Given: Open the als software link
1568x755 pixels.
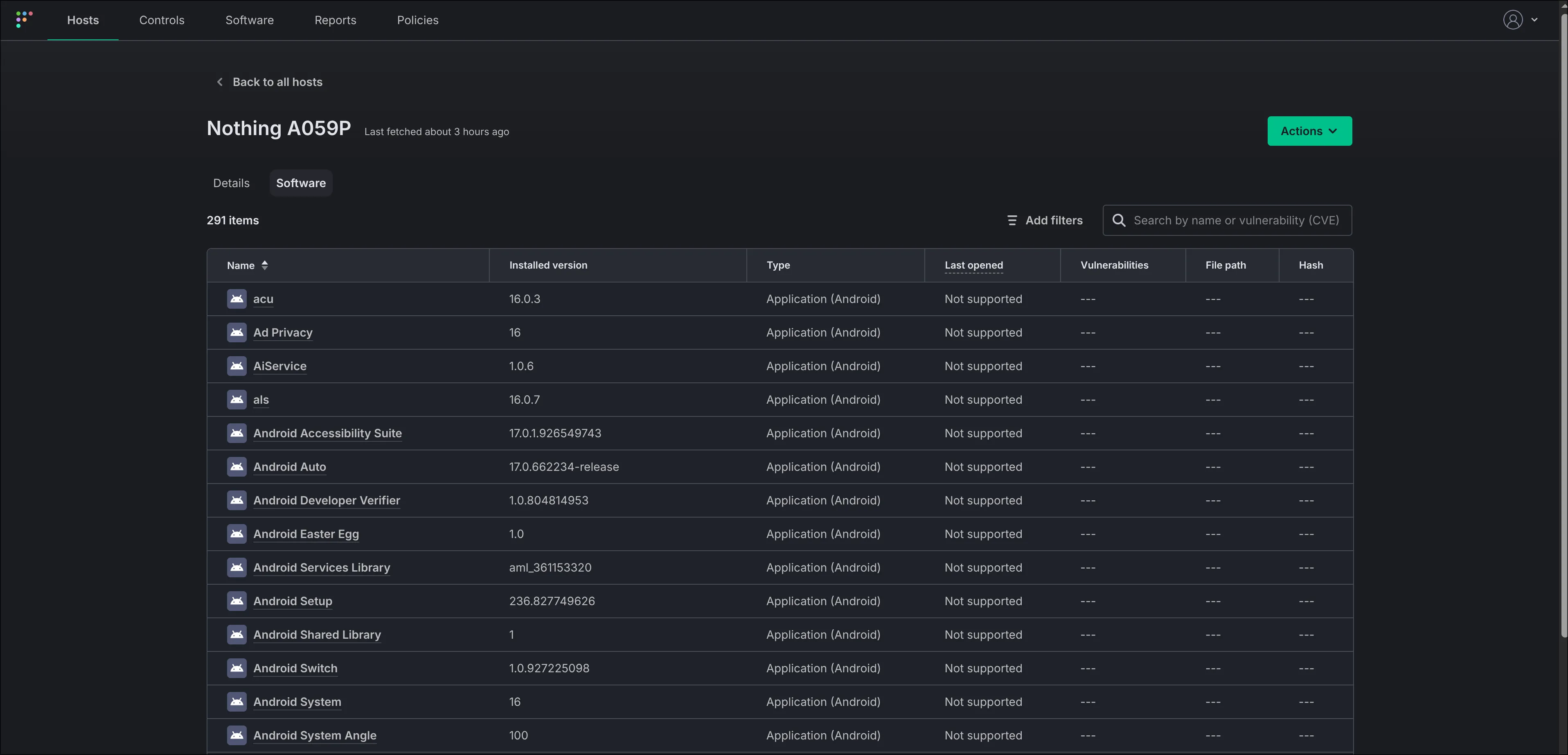Looking at the screenshot, I should [261, 400].
